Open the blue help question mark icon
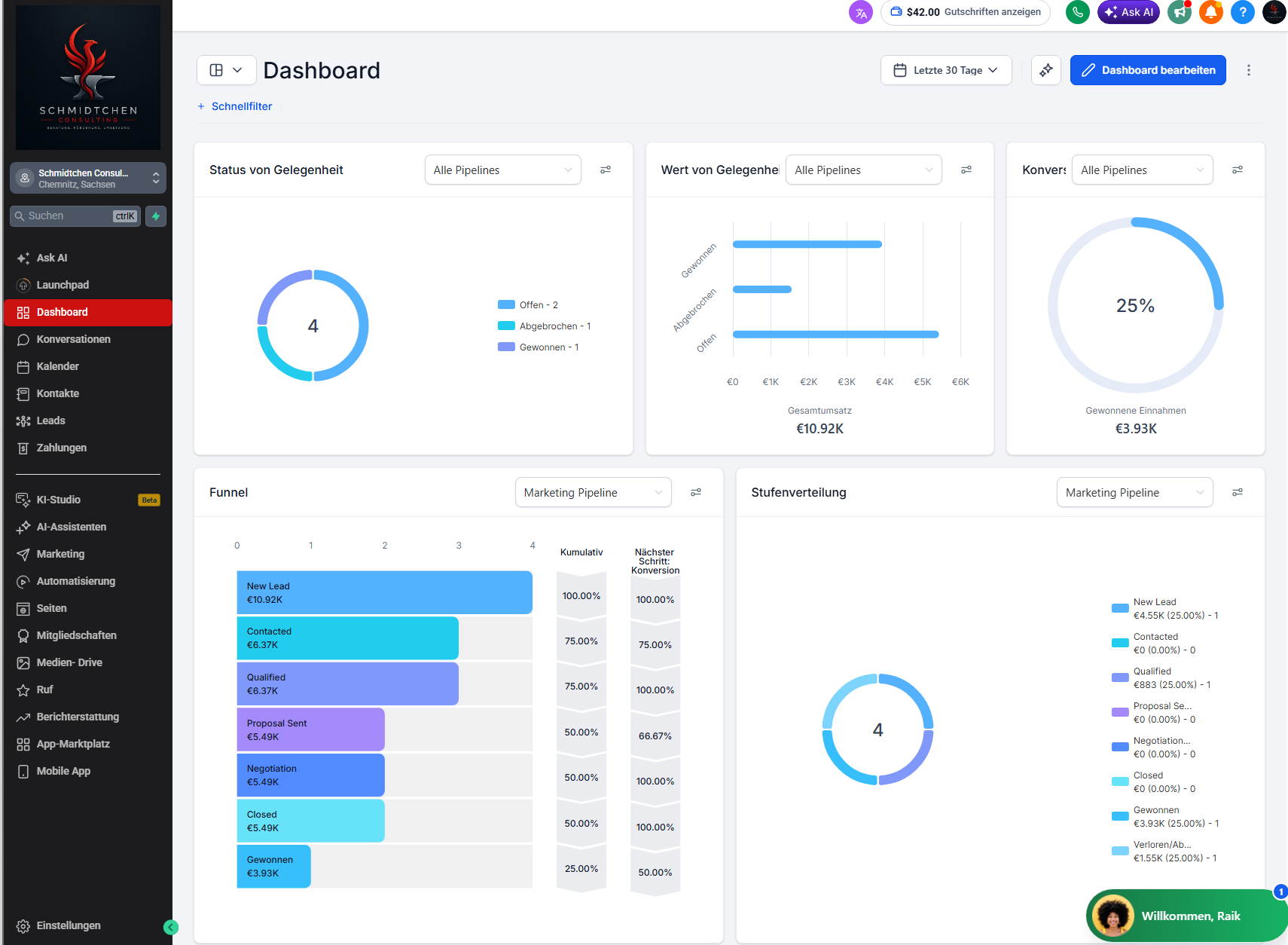 1243,12
